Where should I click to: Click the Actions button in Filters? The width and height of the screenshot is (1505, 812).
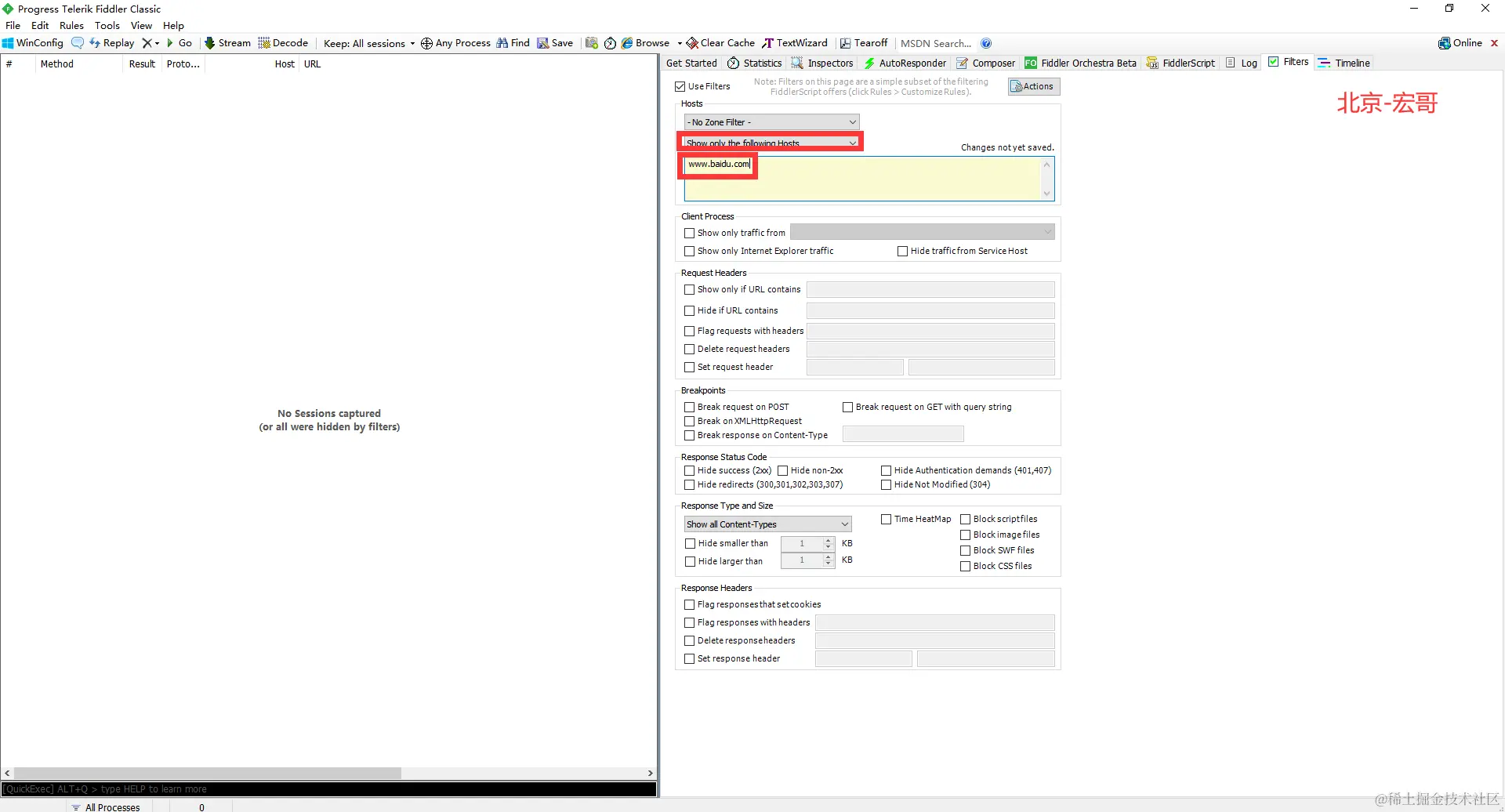click(x=1033, y=86)
